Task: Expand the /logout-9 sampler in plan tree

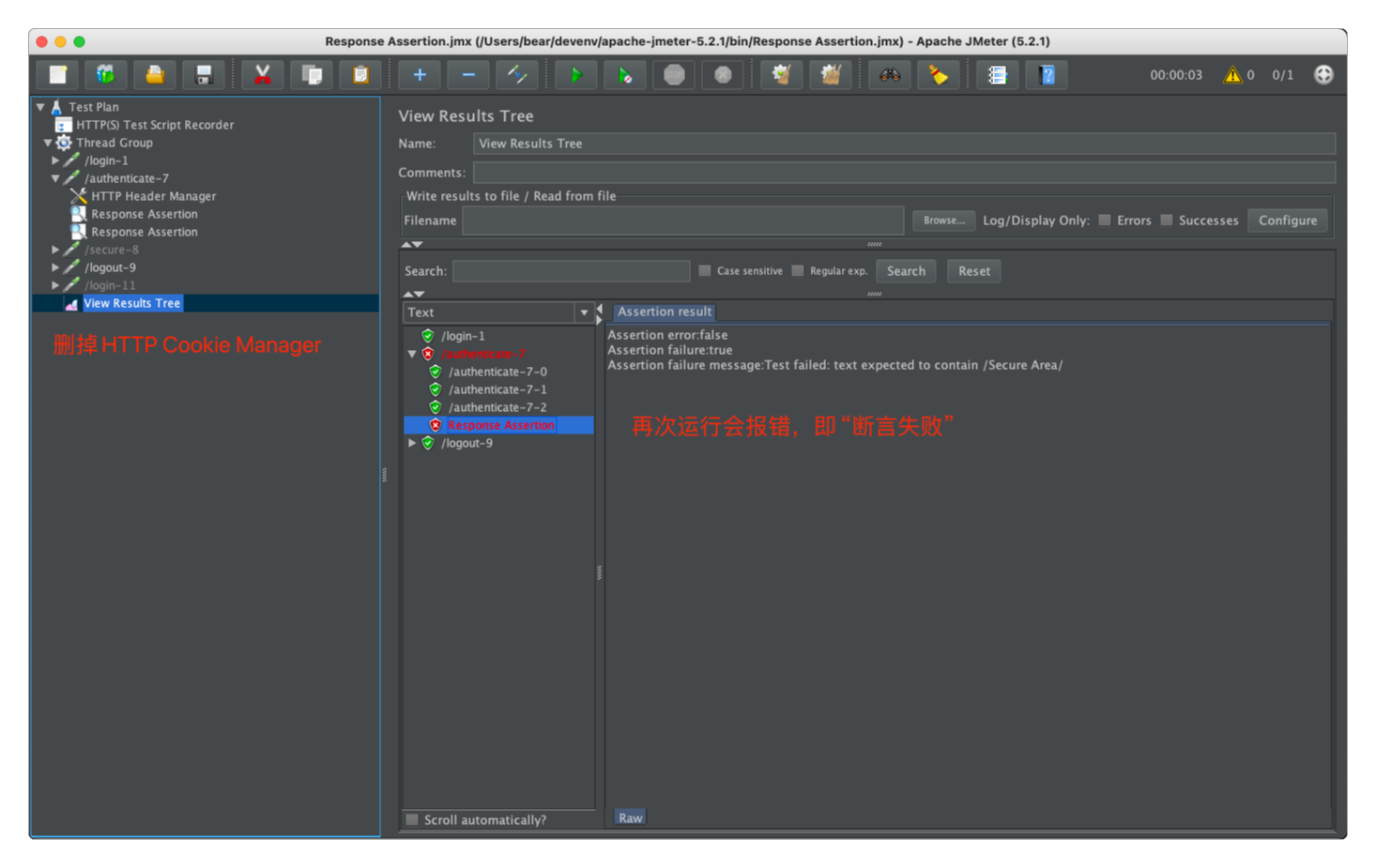Action: 55,267
